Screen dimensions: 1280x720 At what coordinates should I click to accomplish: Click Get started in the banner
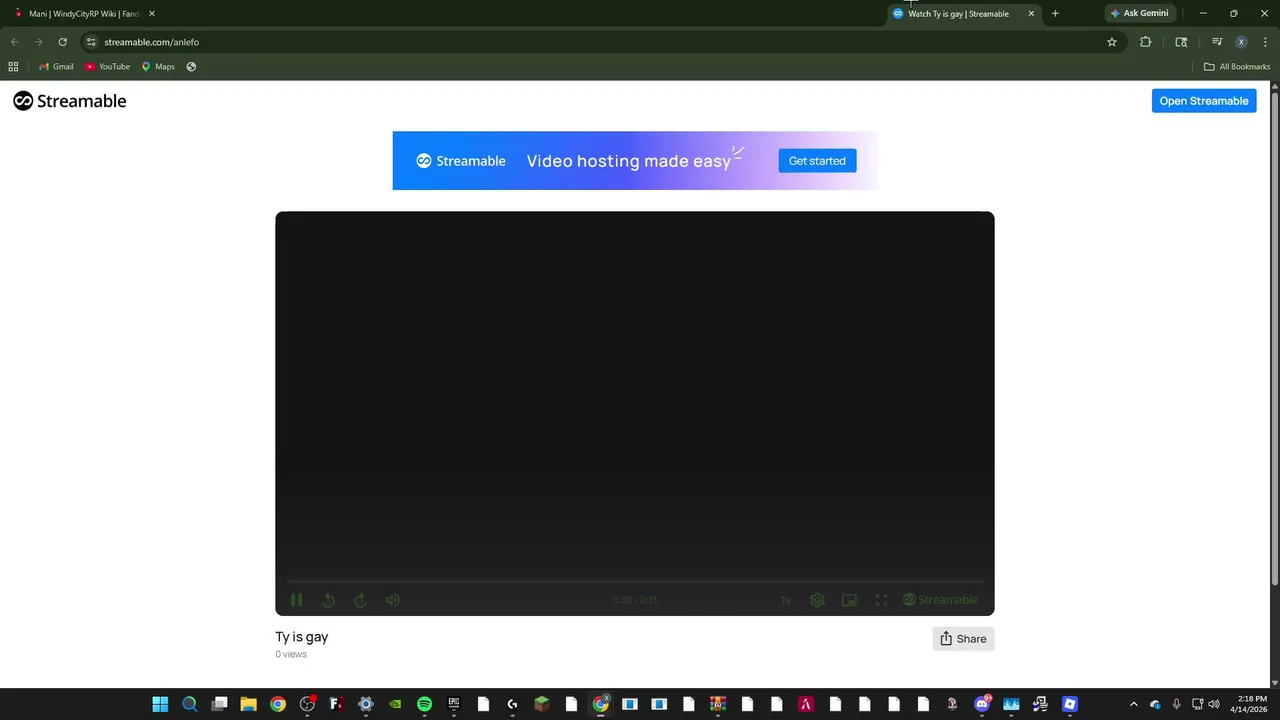point(817,161)
